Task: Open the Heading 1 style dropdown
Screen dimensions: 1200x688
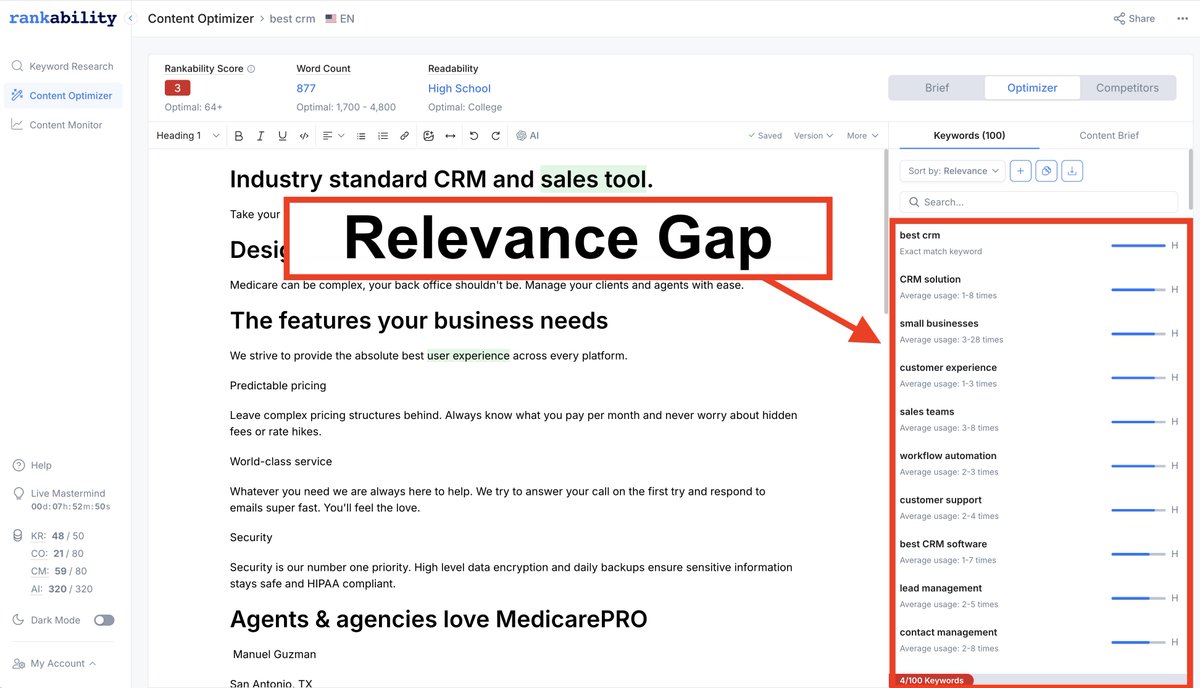Action: point(187,136)
